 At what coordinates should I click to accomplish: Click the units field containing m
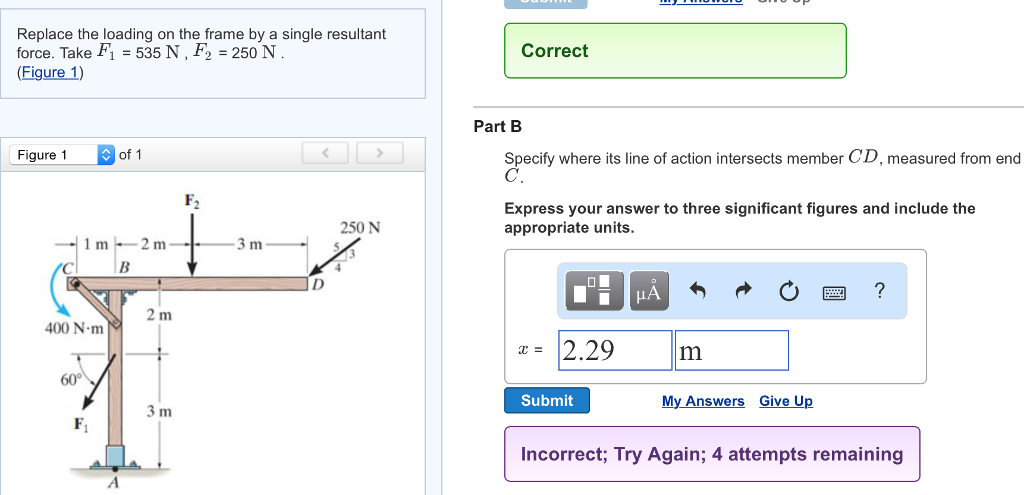coord(731,351)
